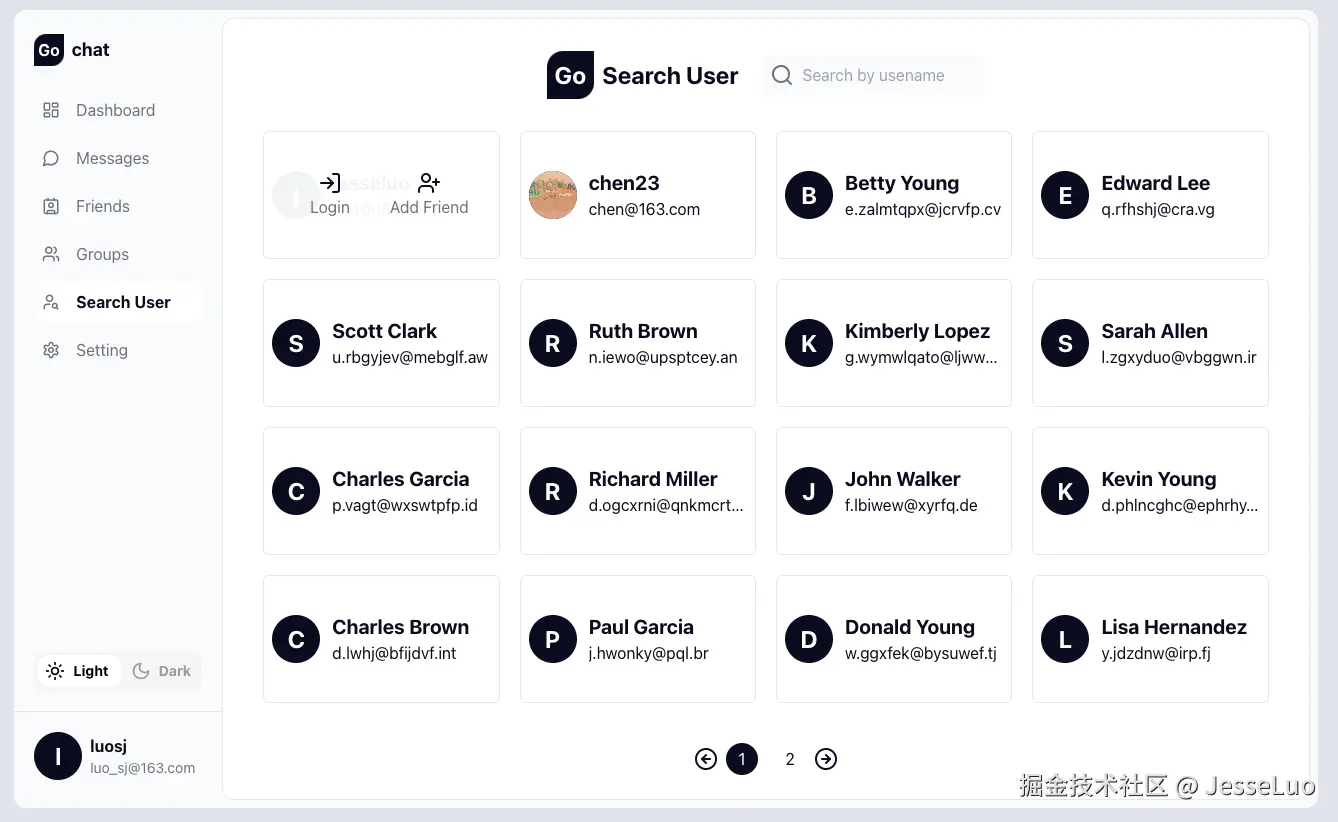
Task: Click Charles Brown's C avatar
Action: [296, 639]
